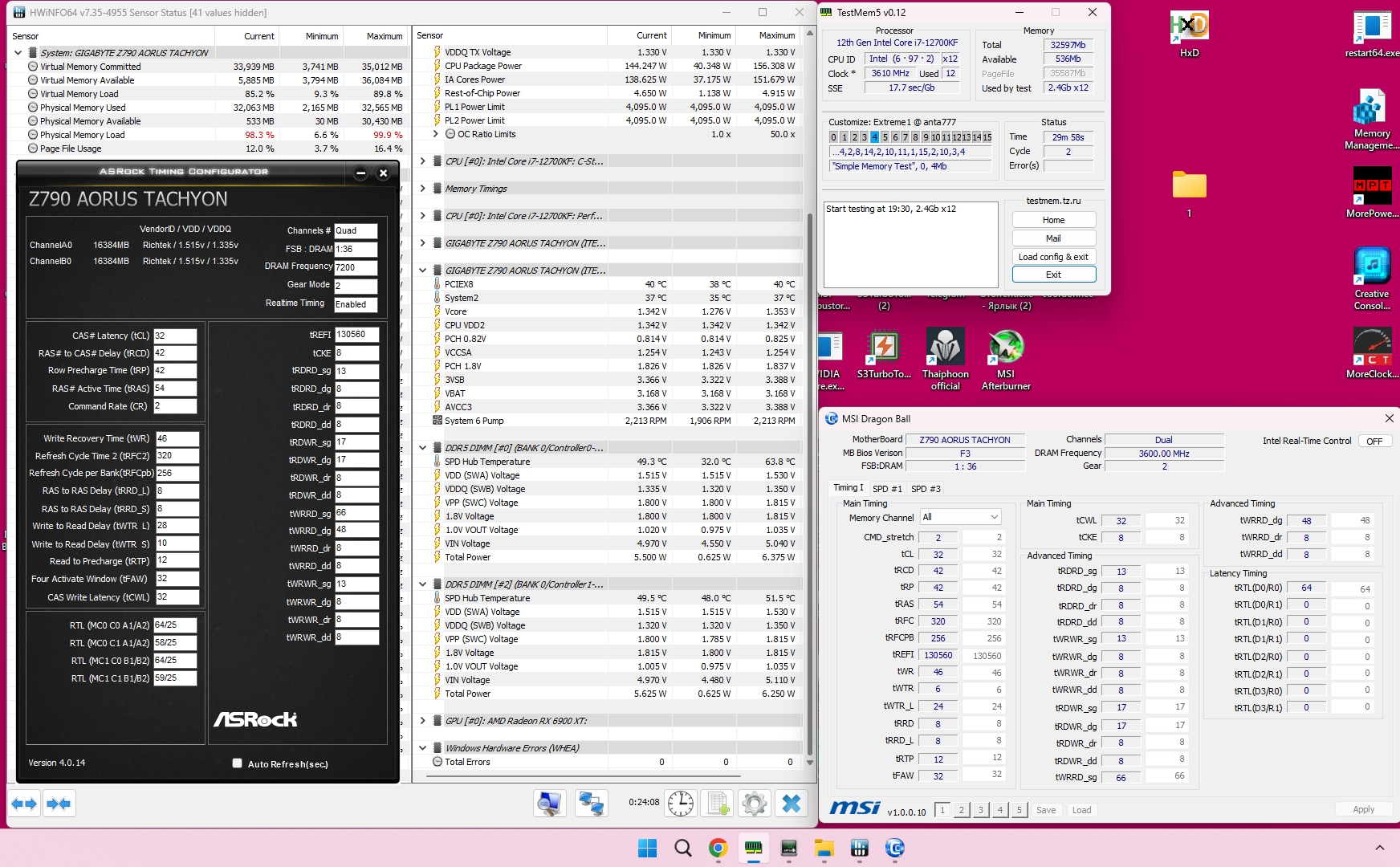
Task: Select profile 2 toggle in MSI Dragon Ball
Action: [961, 810]
